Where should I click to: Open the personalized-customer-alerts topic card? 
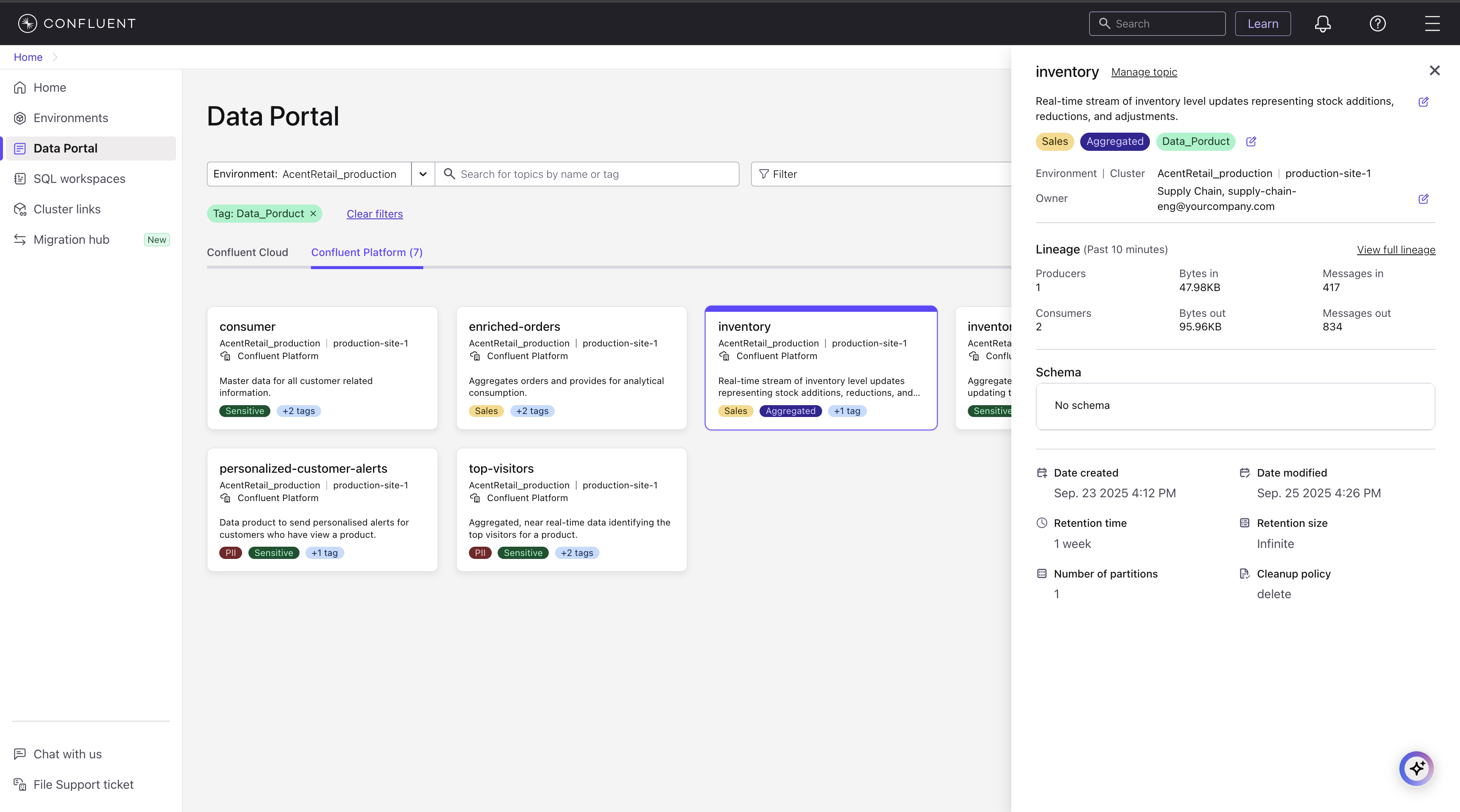pos(322,510)
